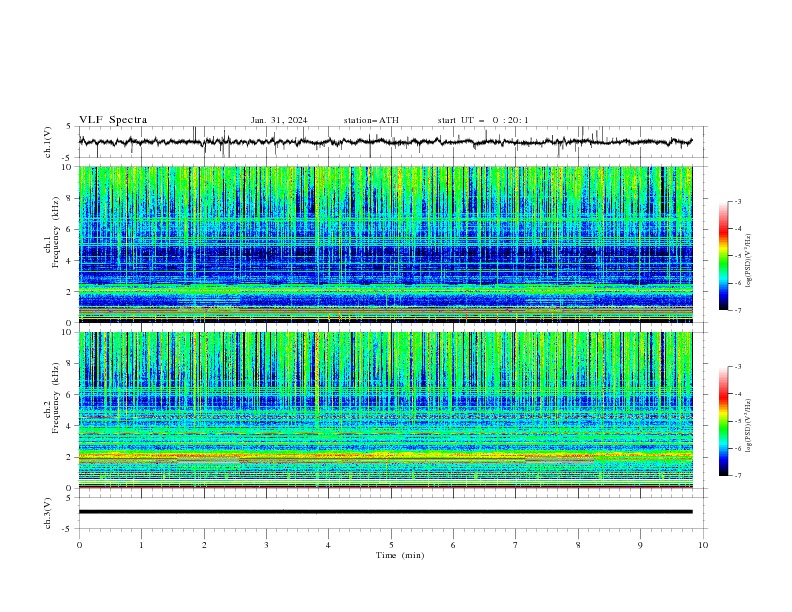Screen dimensions: 792x612
Task: Click the 0 minute tick on time axis
Action: click(x=79, y=545)
